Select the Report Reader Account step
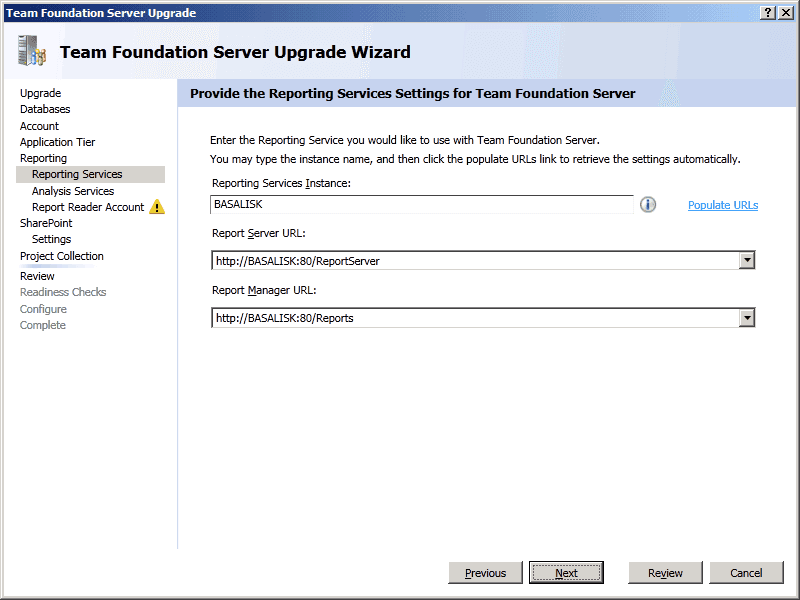Screen dimensions: 800x600 point(88,207)
